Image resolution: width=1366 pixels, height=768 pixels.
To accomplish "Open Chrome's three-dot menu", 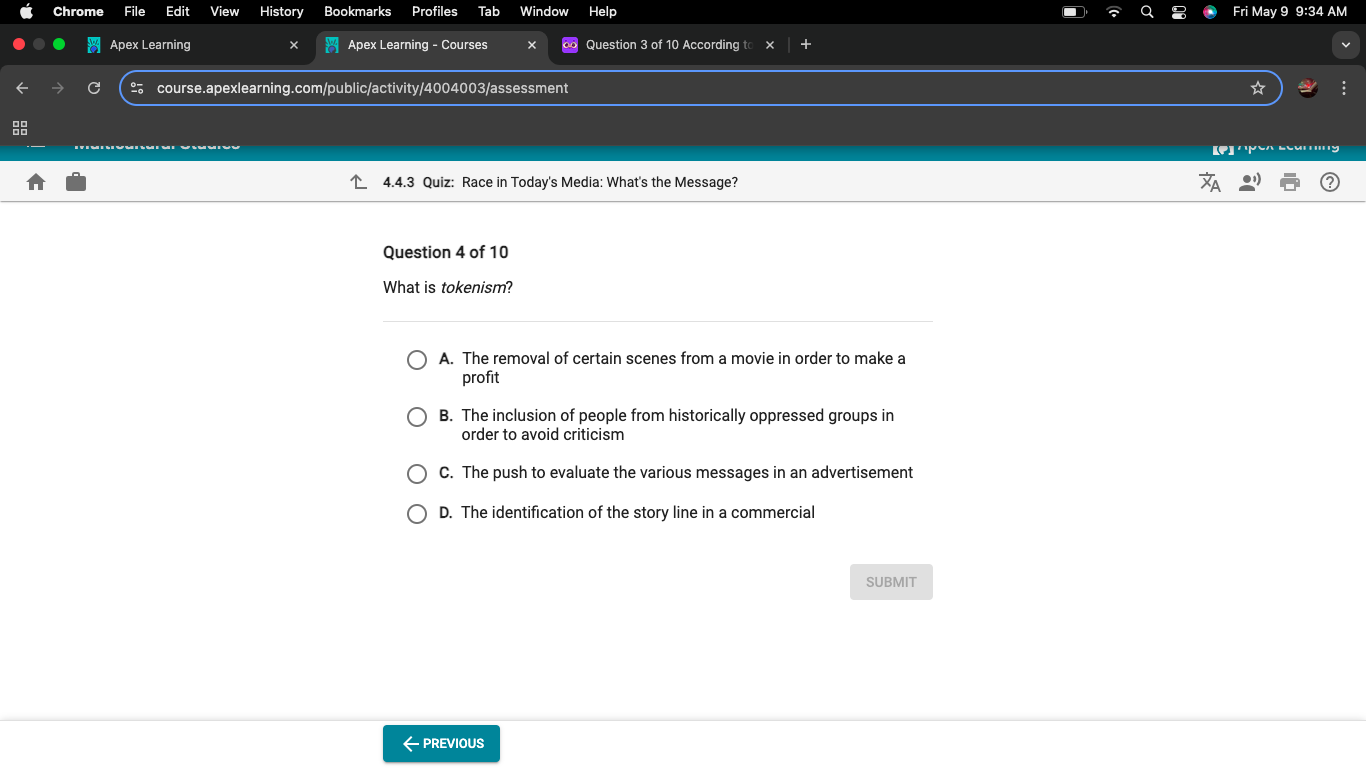I will [1344, 88].
